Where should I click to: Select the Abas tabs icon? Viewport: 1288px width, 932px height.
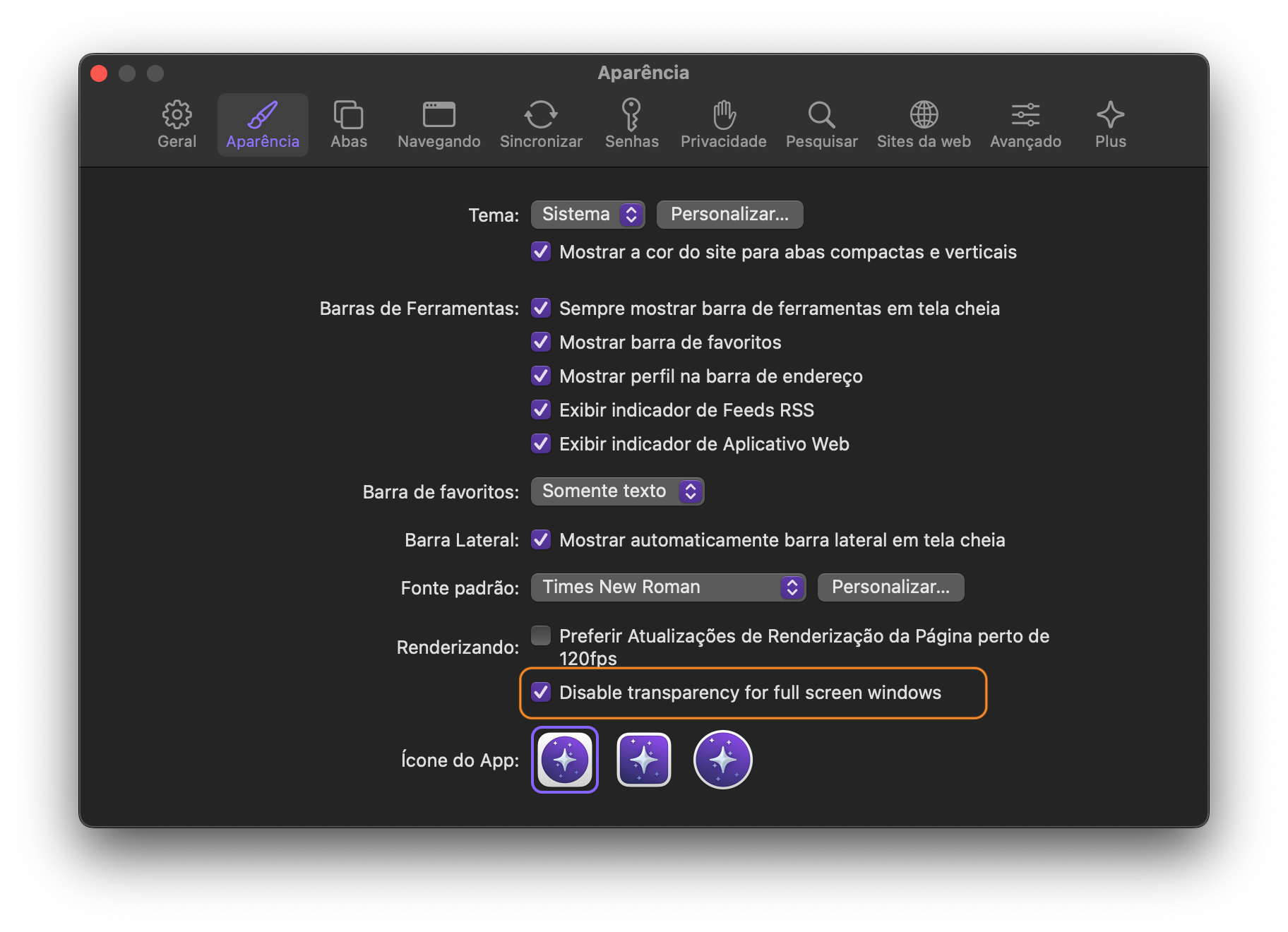coord(348,125)
